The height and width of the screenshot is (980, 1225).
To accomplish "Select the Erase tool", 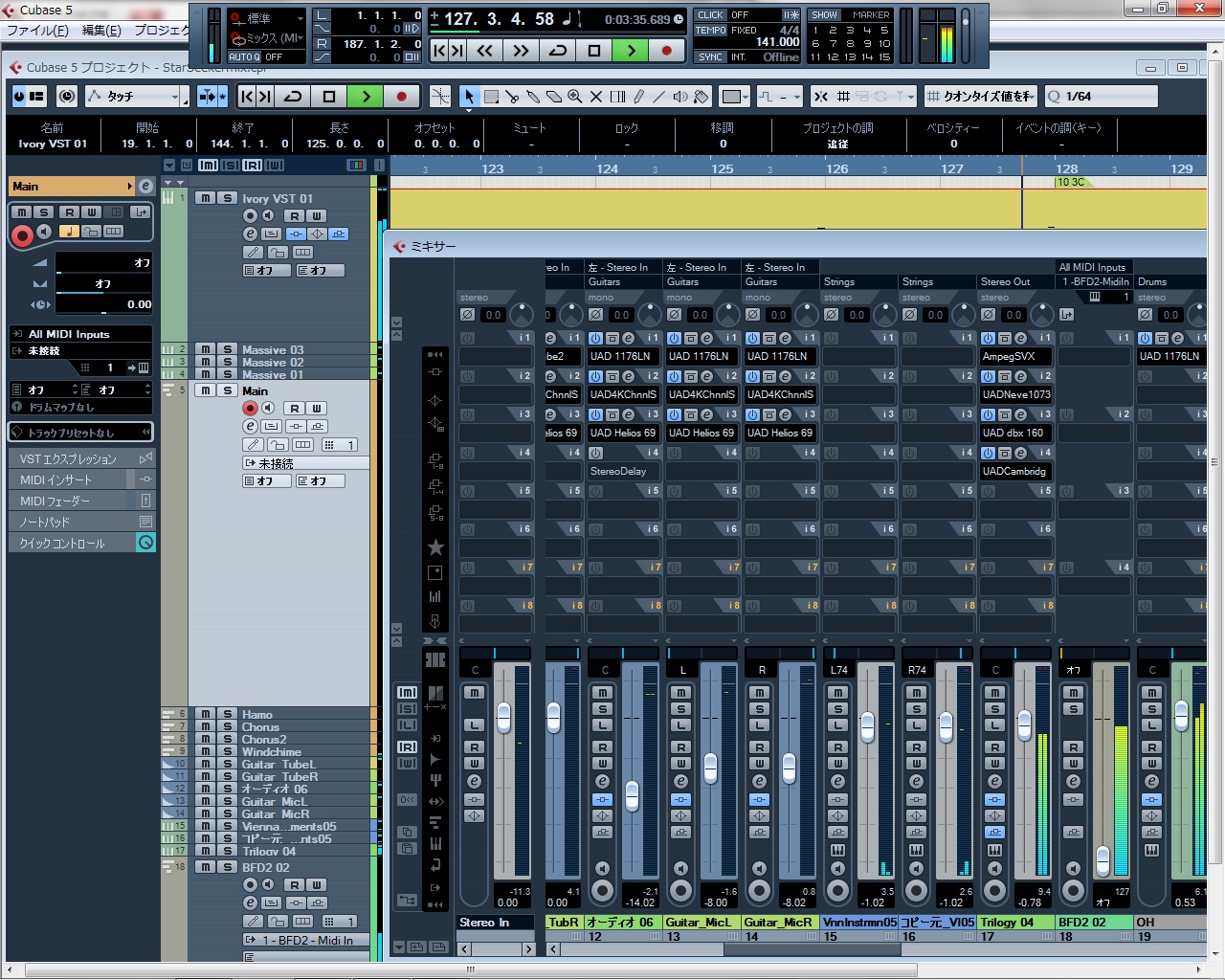I will coord(554,97).
